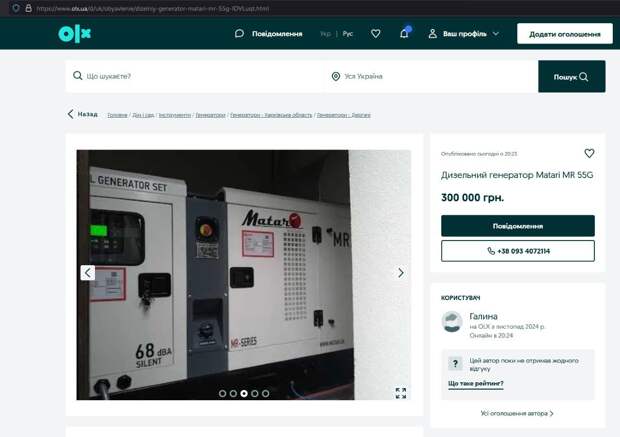Image resolution: width=620 pixels, height=437 pixels.
Task: Select the fourth gallery dot
Action: (255, 393)
